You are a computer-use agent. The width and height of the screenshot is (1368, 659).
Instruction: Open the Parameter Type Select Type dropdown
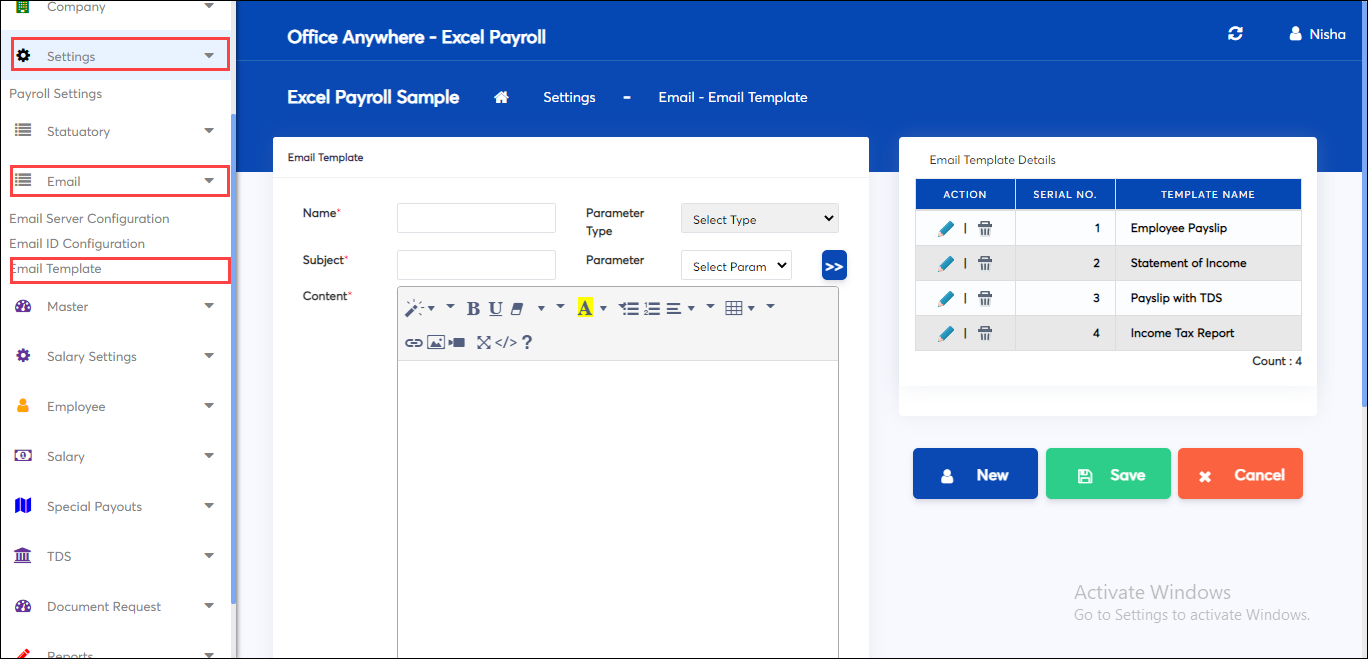[x=759, y=218]
